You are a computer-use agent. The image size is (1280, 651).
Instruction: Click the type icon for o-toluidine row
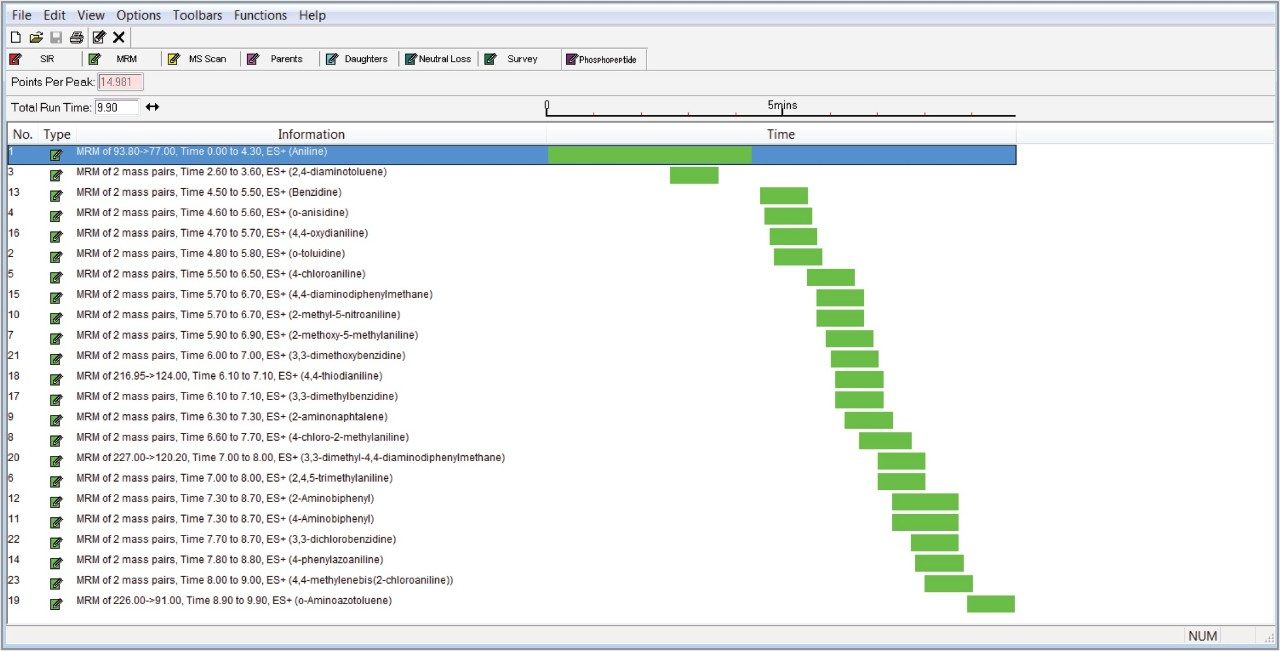tap(56, 256)
